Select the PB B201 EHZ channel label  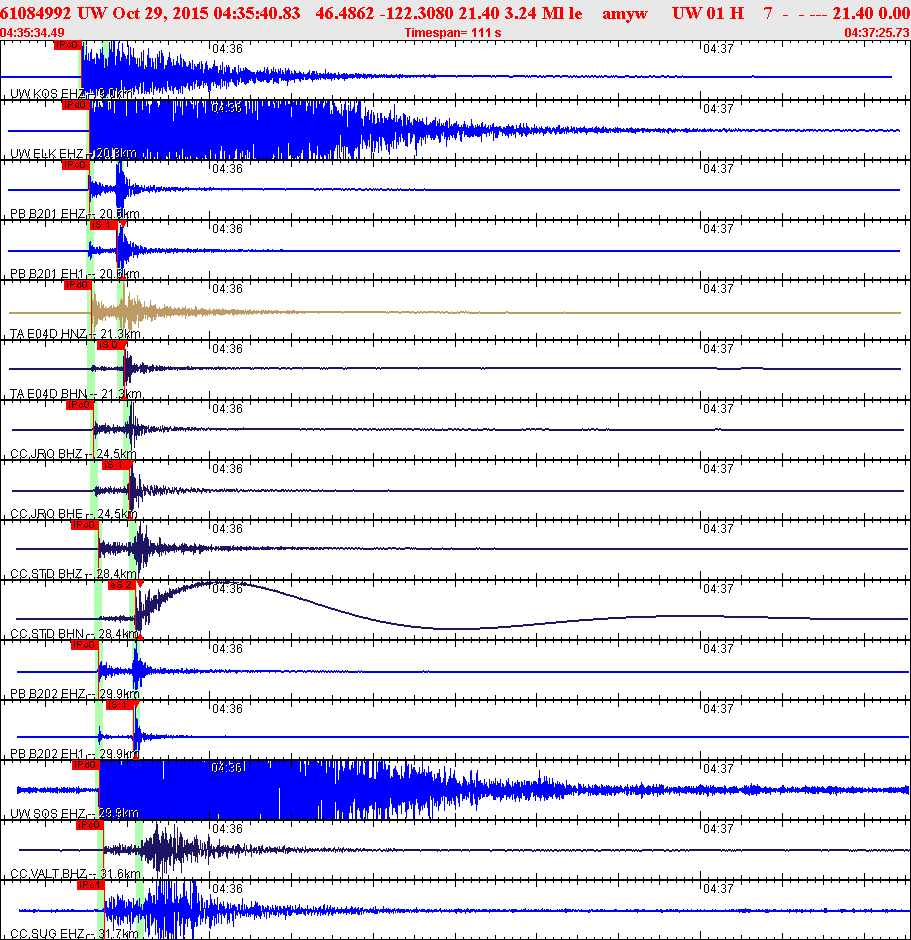coord(74,213)
